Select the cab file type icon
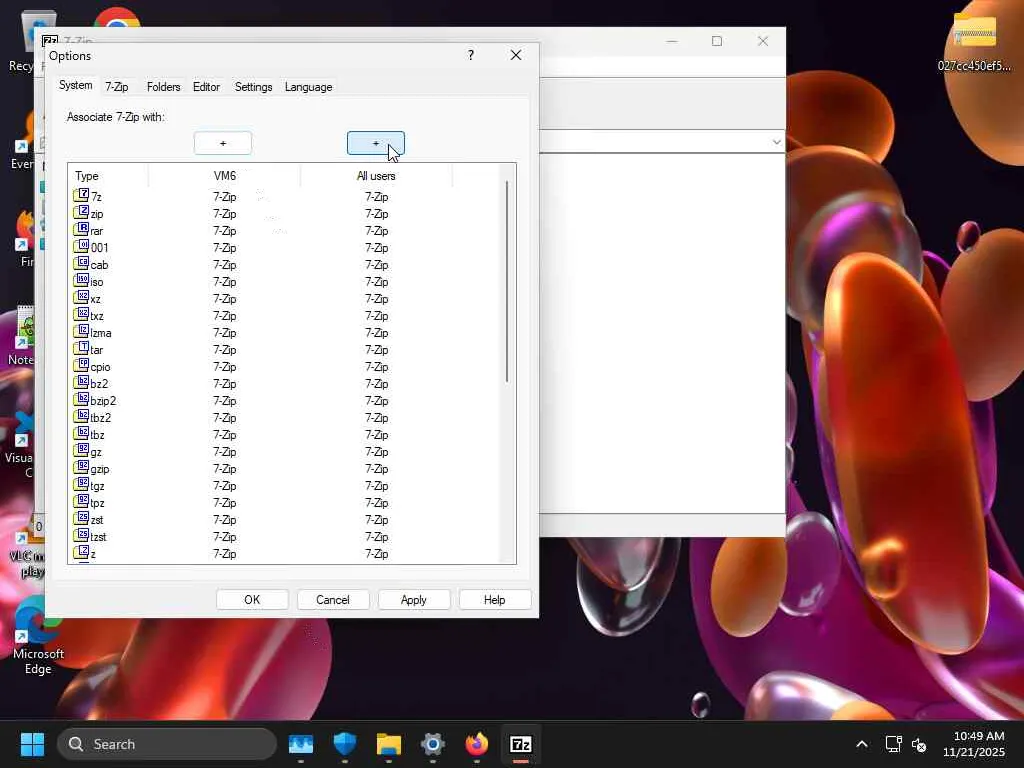 [81, 264]
